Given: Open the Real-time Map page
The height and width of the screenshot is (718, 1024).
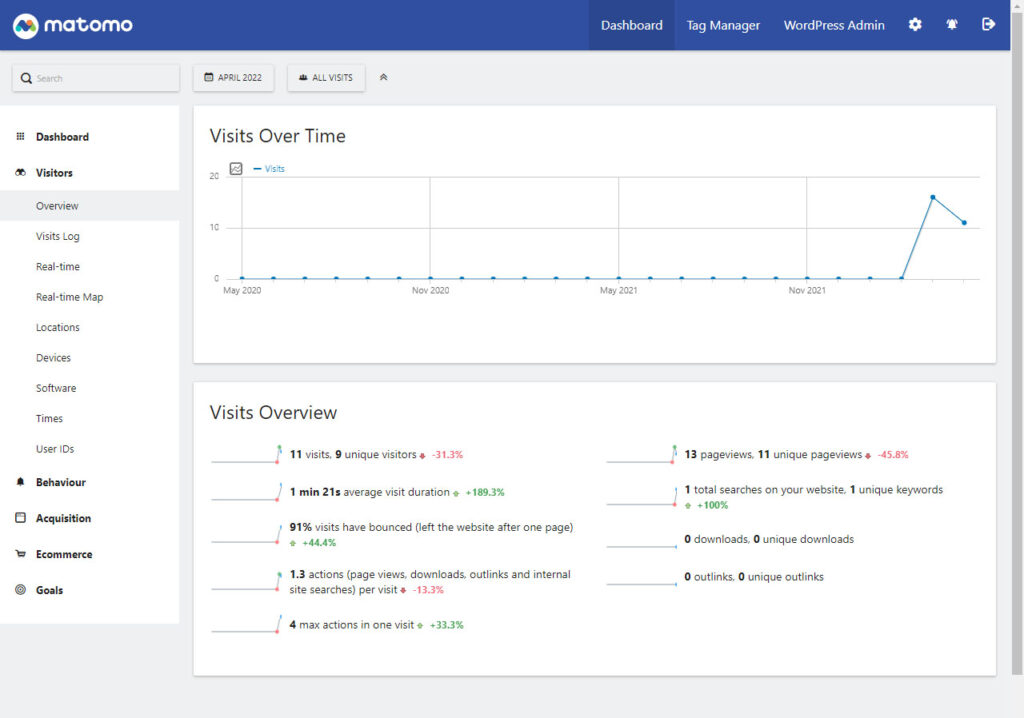Looking at the screenshot, I should [69, 297].
